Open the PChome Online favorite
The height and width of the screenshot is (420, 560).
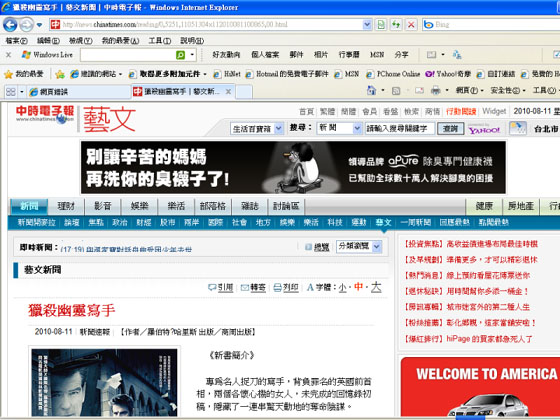point(393,74)
